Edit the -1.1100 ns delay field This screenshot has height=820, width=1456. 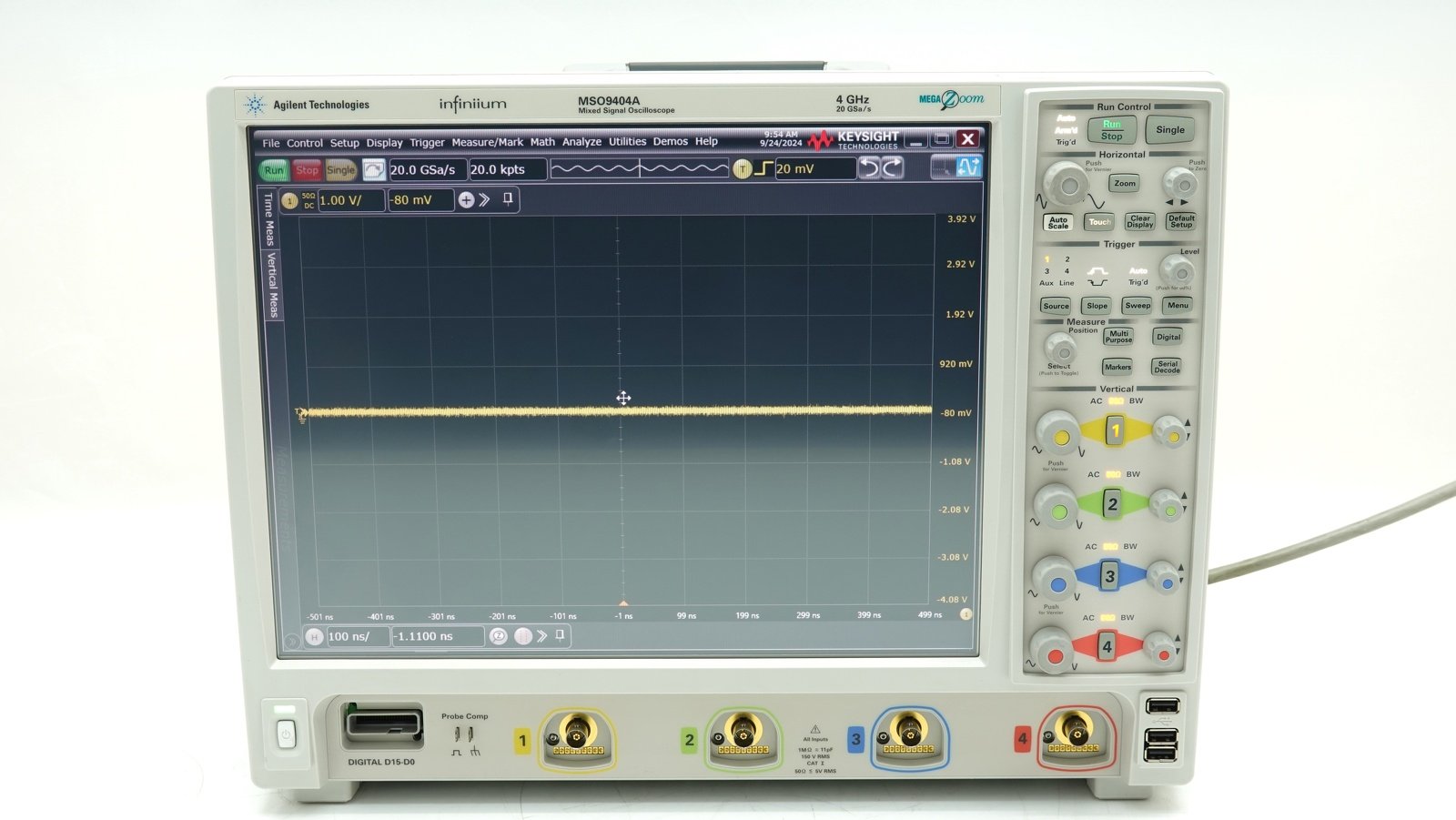point(437,637)
